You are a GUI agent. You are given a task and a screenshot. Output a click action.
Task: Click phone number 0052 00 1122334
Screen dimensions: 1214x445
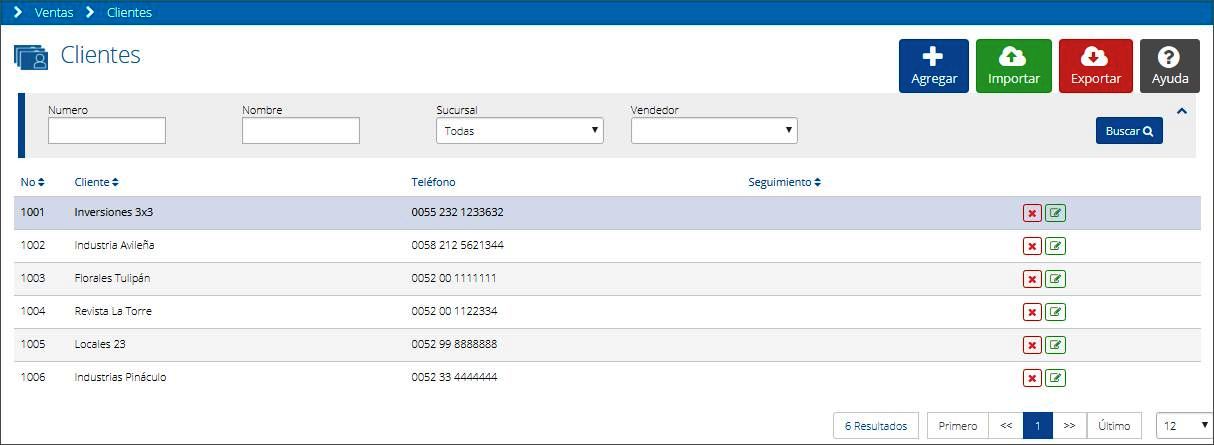[x=454, y=311]
